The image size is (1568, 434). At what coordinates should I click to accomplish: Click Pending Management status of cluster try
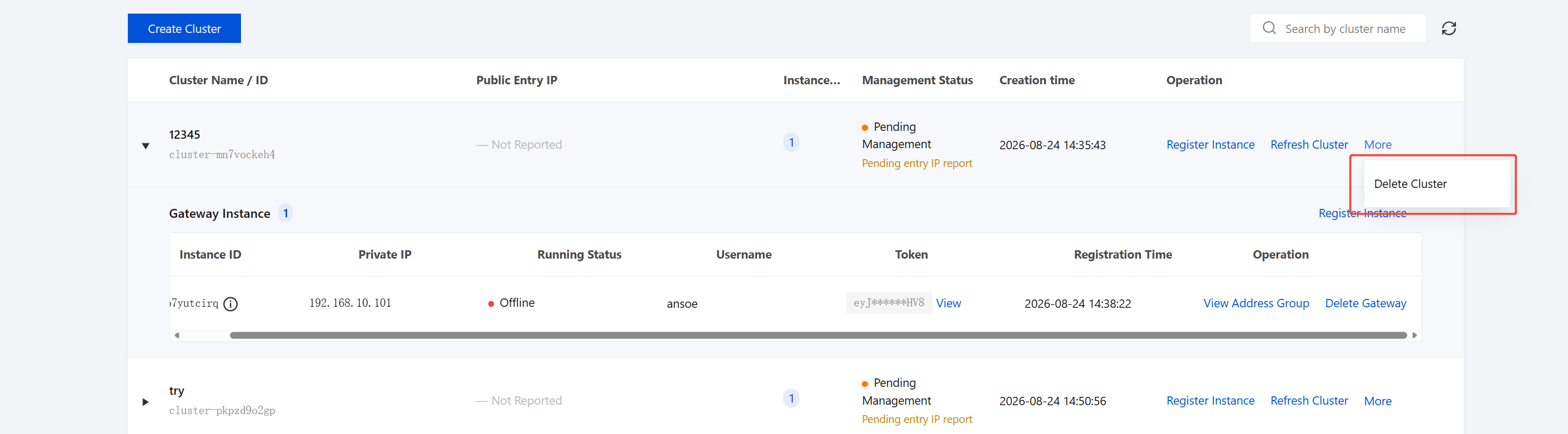(896, 392)
